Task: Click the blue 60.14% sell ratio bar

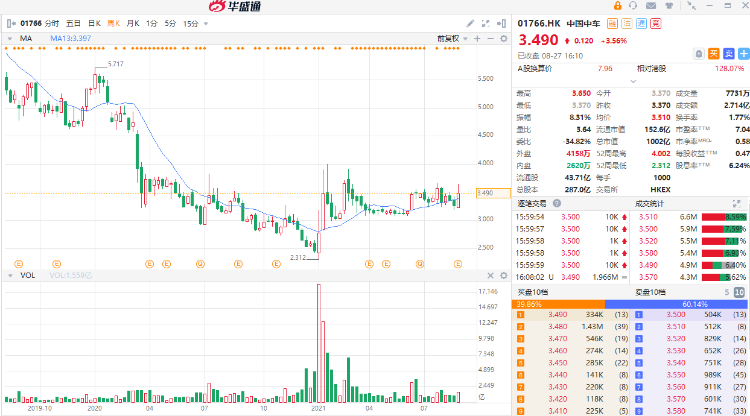Action: pyautogui.click(x=676, y=304)
